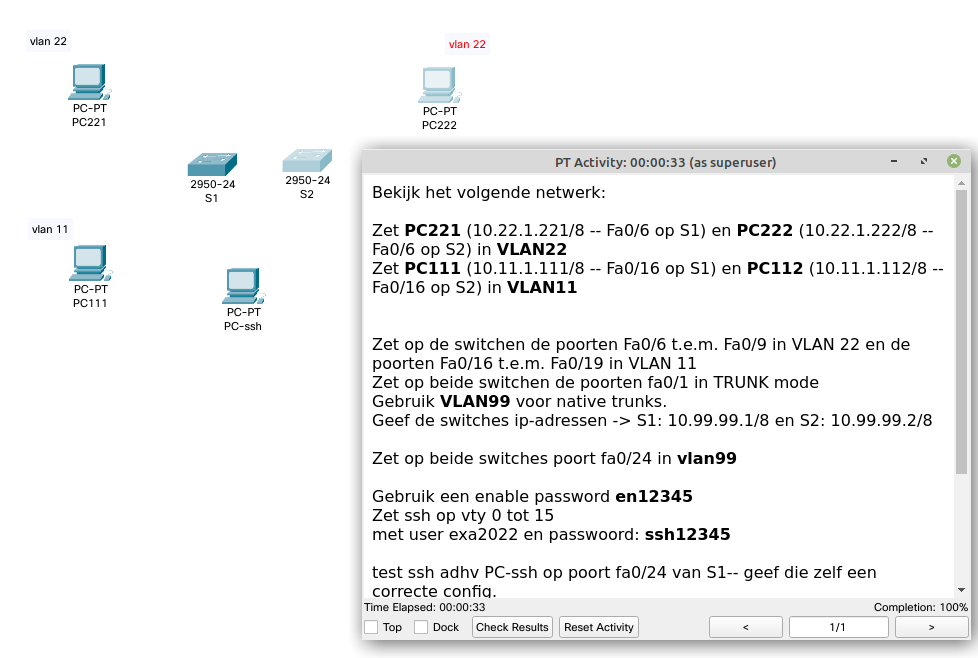The image size is (978, 658).
Task: Select the red vlan 22 label above PC222
Action: [x=467, y=44]
